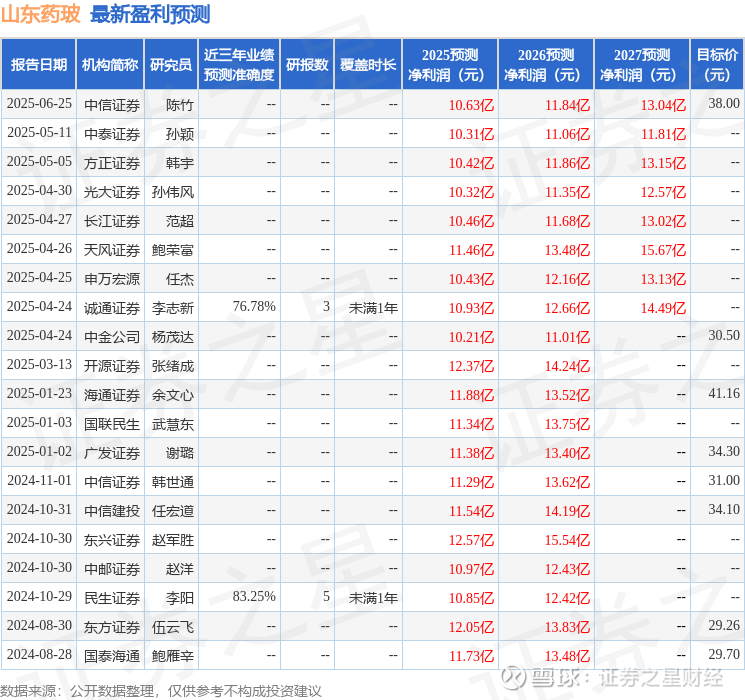Click institution 开源证券
Image resolution: width=745 pixels, height=700 pixels.
click(x=112, y=366)
